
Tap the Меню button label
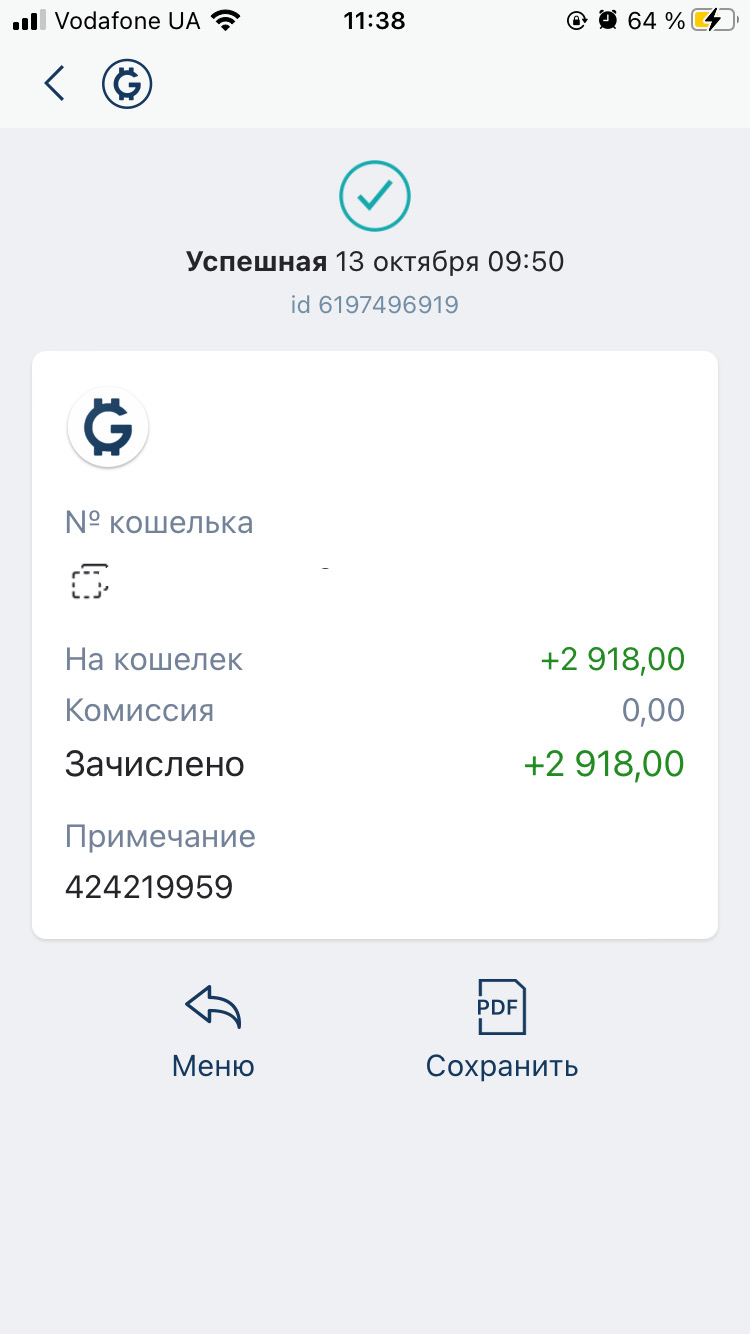213,1066
